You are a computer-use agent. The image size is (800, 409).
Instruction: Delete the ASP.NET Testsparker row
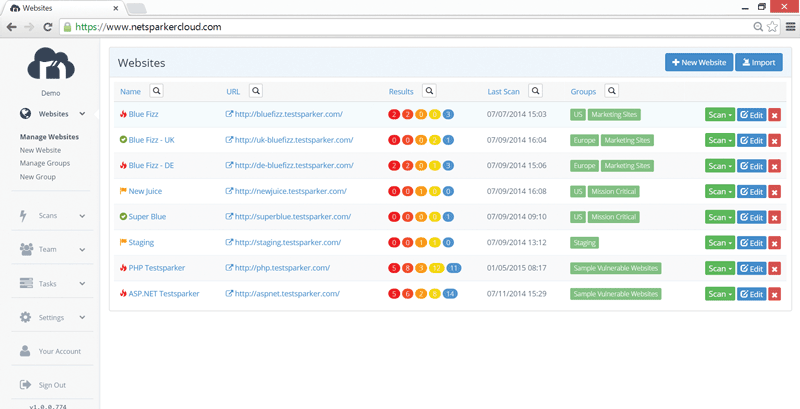pyautogui.click(x=774, y=294)
